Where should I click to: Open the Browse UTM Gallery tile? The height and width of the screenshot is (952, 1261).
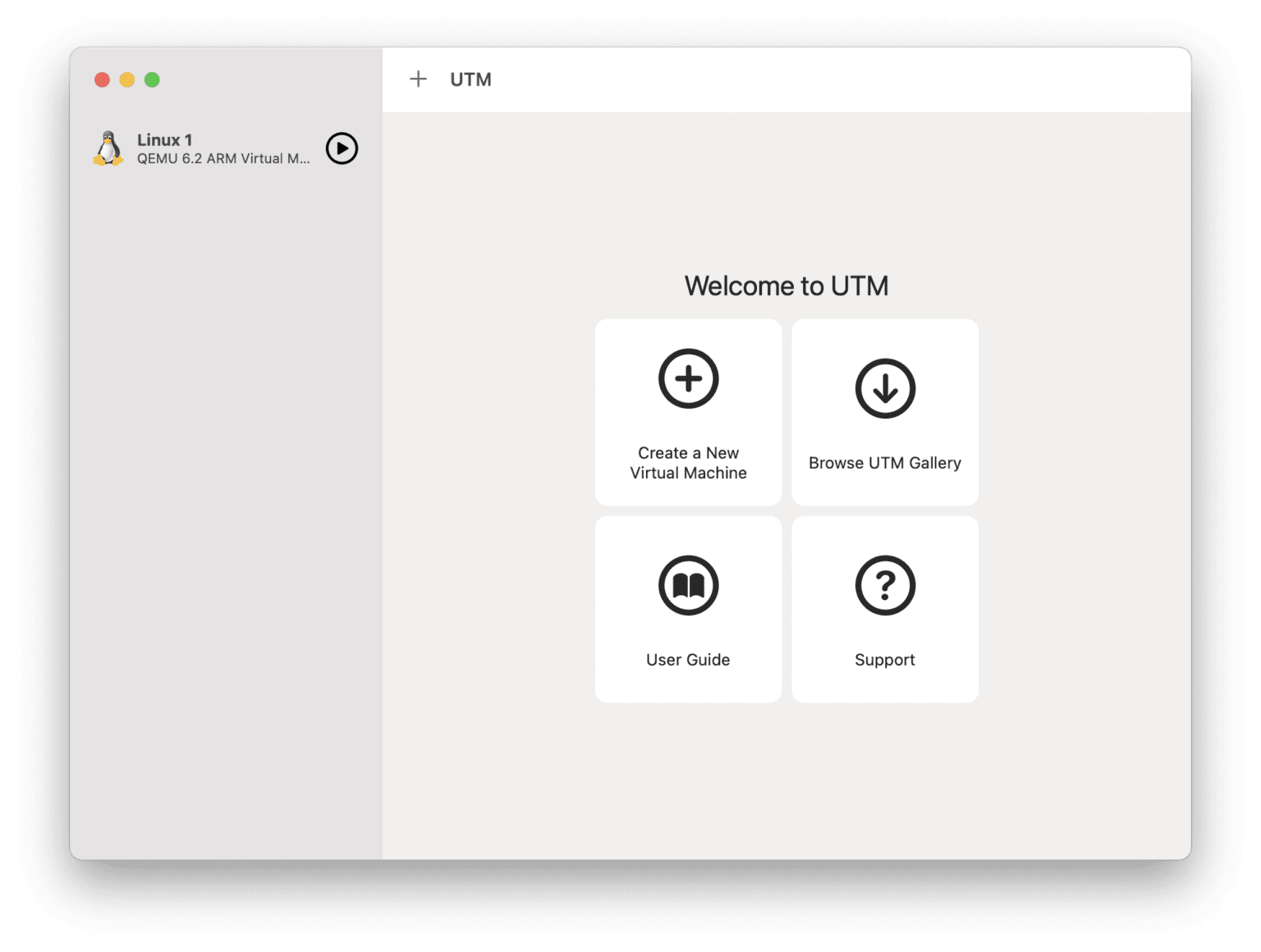(884, 411)
